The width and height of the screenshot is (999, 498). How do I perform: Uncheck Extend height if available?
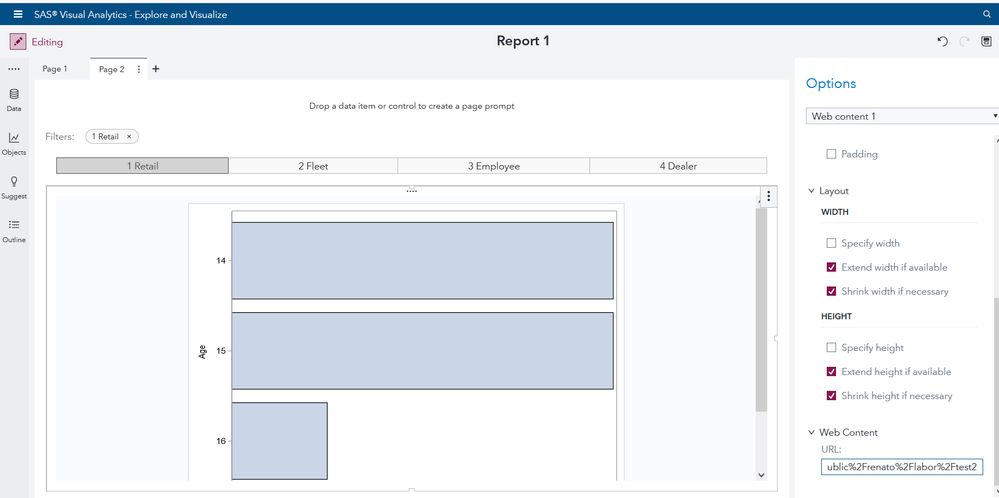click(x=831, y=372)
